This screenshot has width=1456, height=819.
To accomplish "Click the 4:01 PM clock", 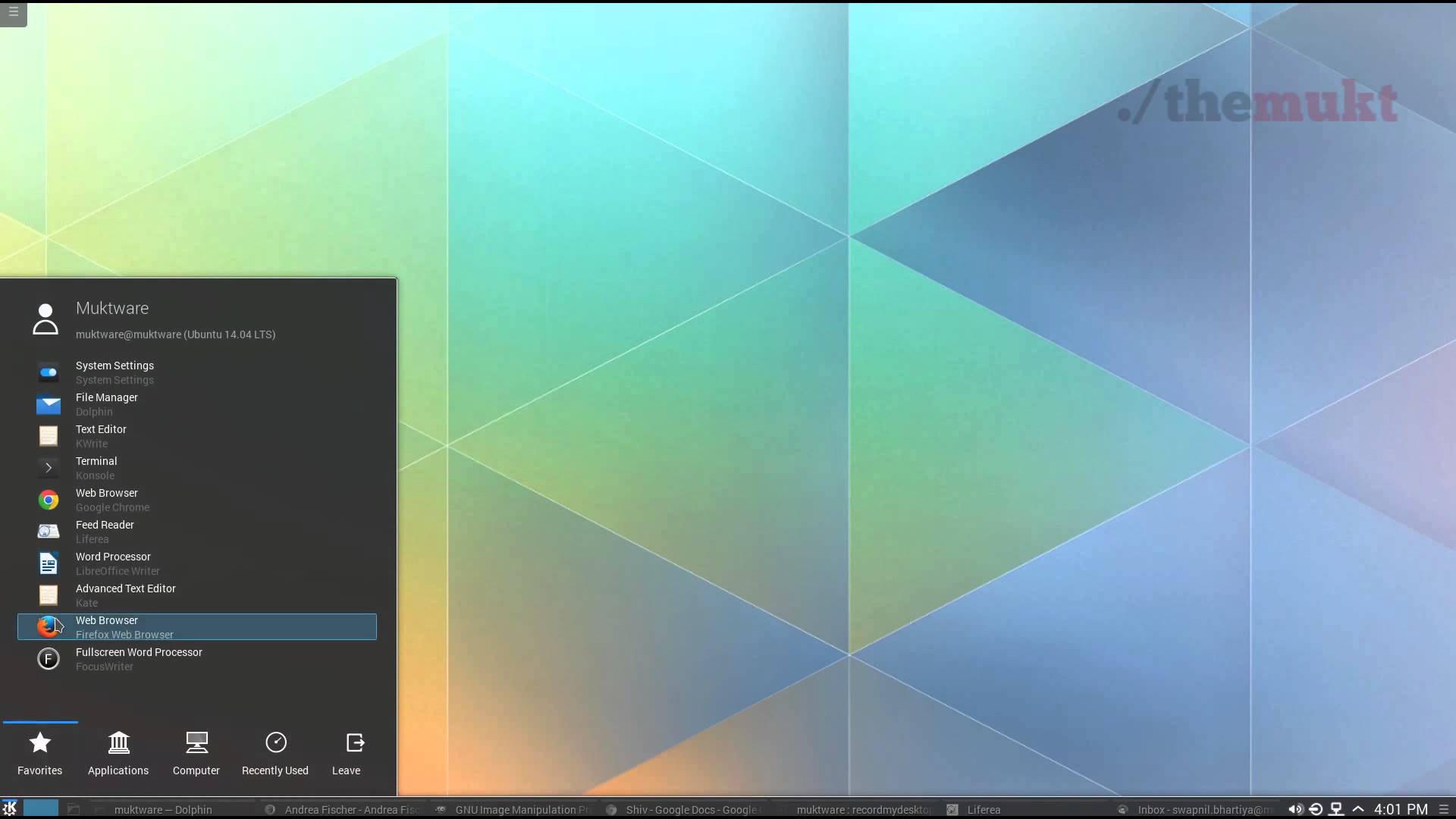I will (1401, 809).
